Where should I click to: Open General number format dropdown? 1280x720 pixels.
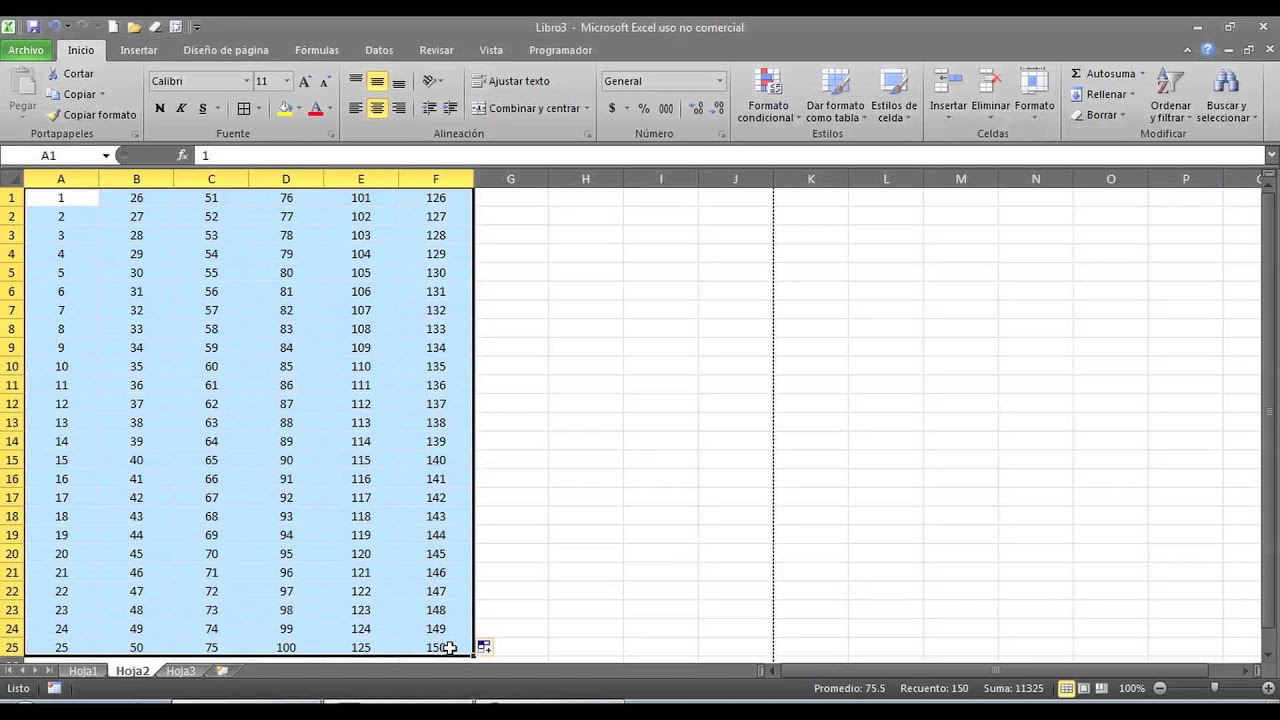pyautogui.click(x=719, y=81)
